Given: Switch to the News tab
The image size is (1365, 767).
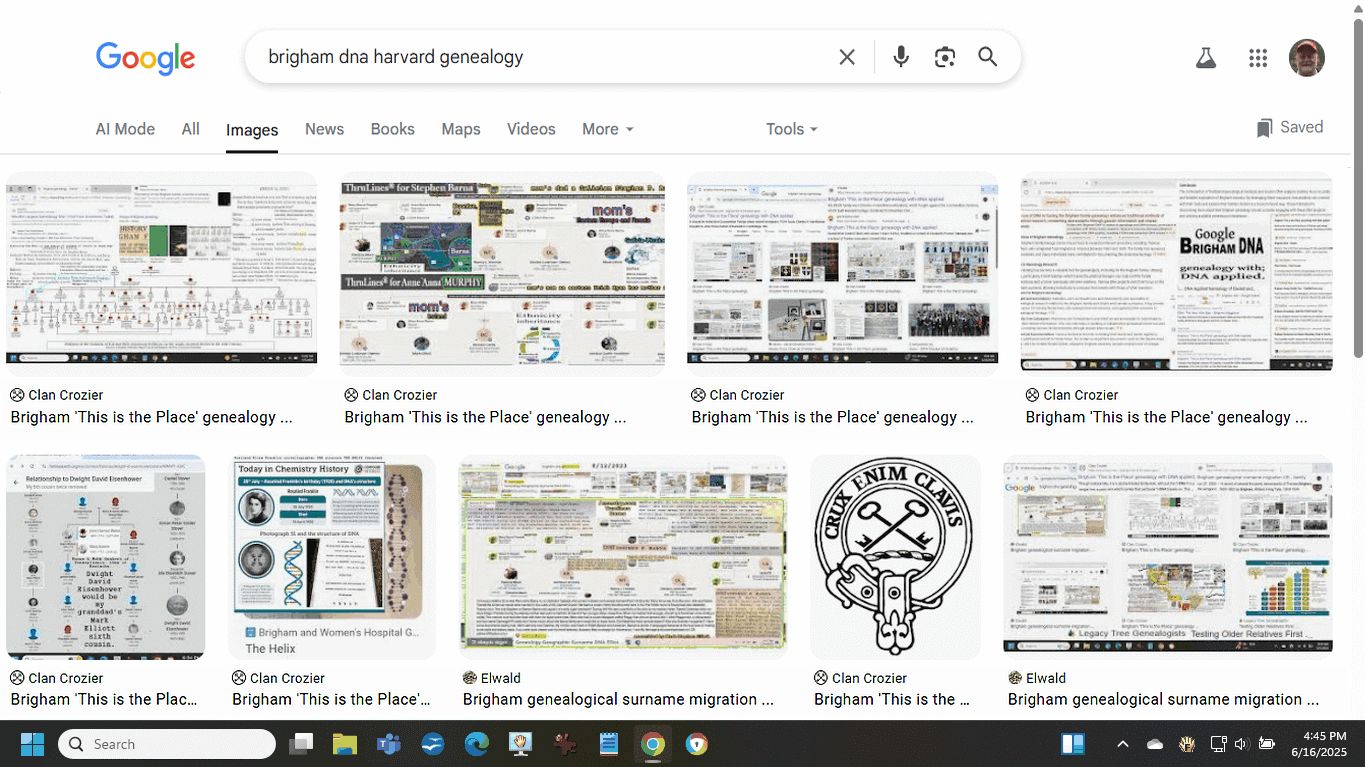Looking at the screenshot, I should point(324,129).
